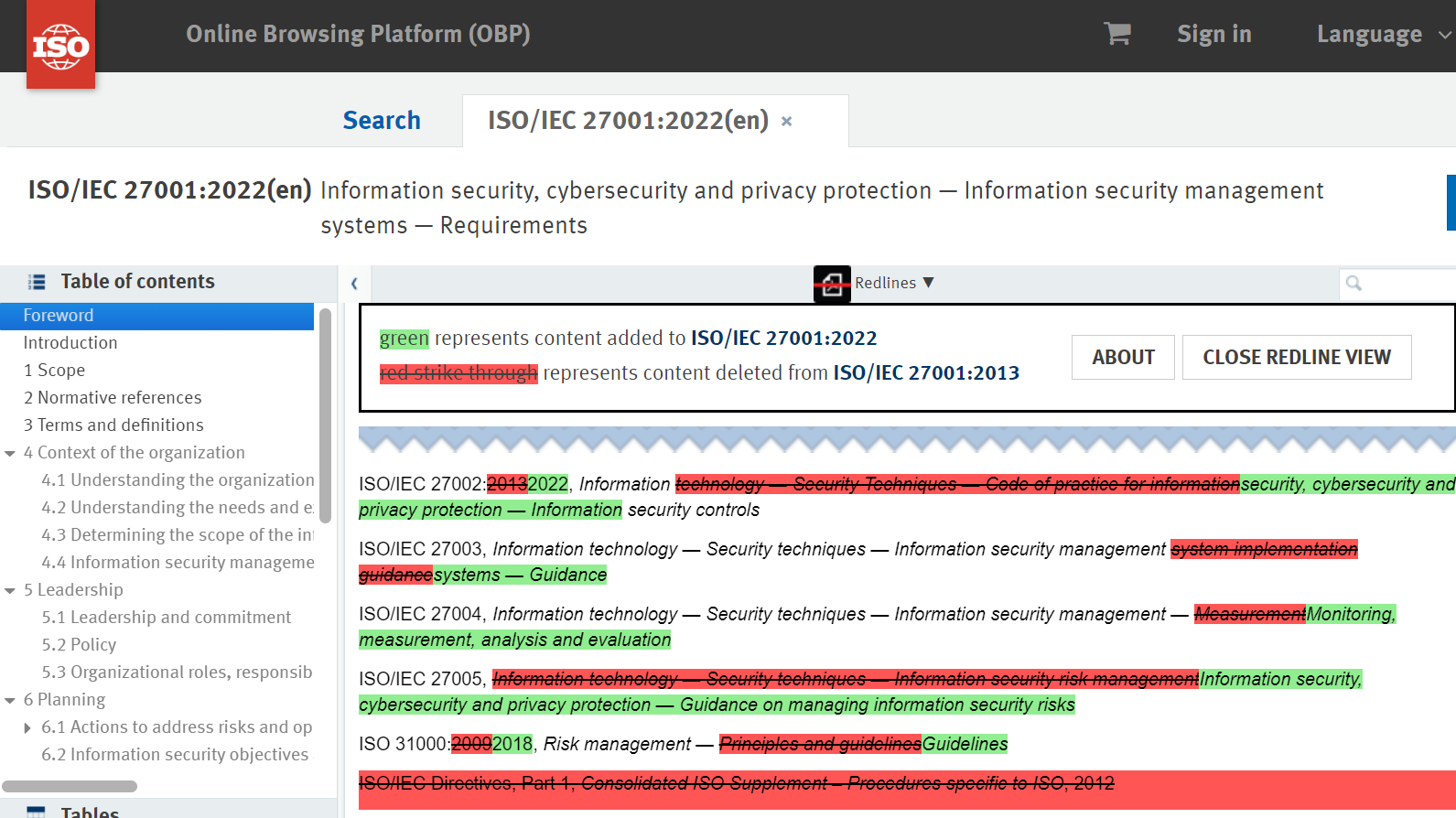Select 4.1 Understanding the organization
This screenshot has height=818, width=1456.
178,480
